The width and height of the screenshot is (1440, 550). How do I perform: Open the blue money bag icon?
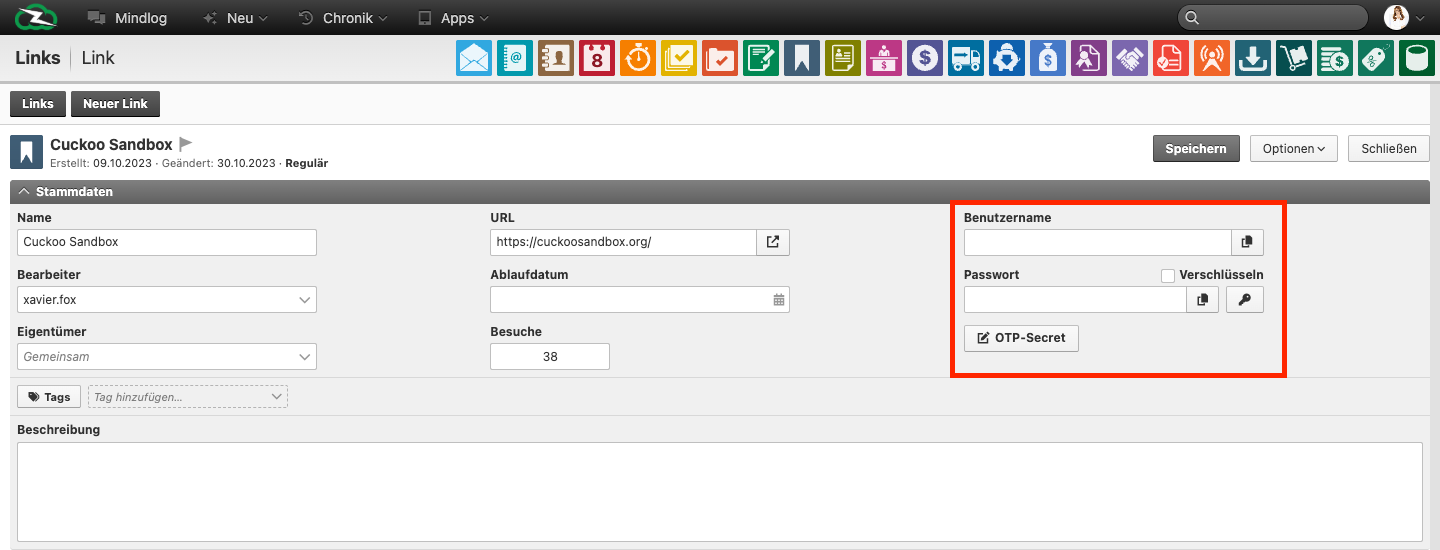[1048, 58]
